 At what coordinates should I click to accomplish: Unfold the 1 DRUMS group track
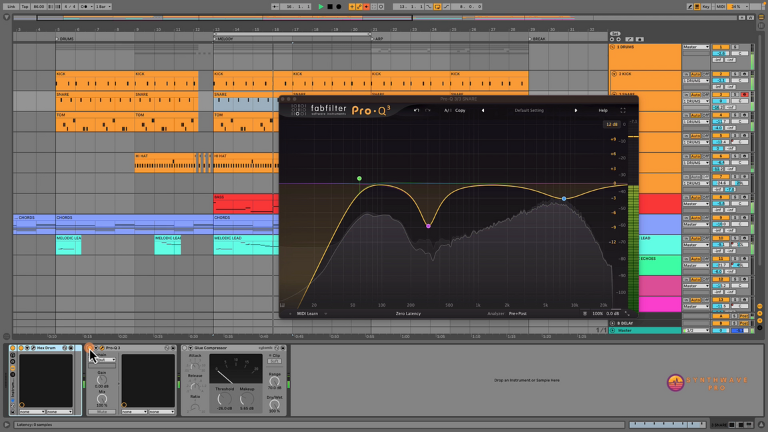[x=612, y=47]
